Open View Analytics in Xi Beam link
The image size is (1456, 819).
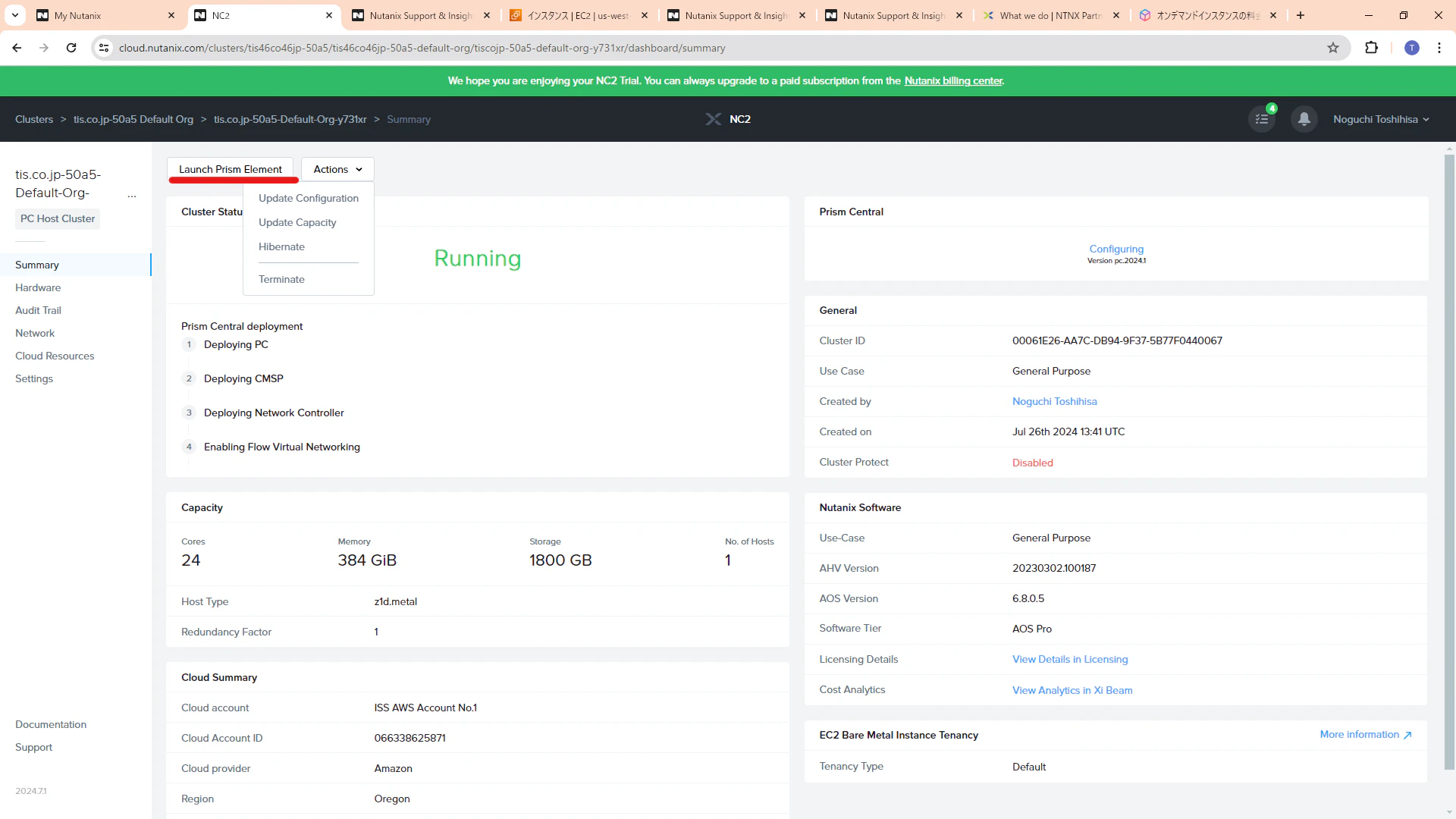pos(1072,690)
